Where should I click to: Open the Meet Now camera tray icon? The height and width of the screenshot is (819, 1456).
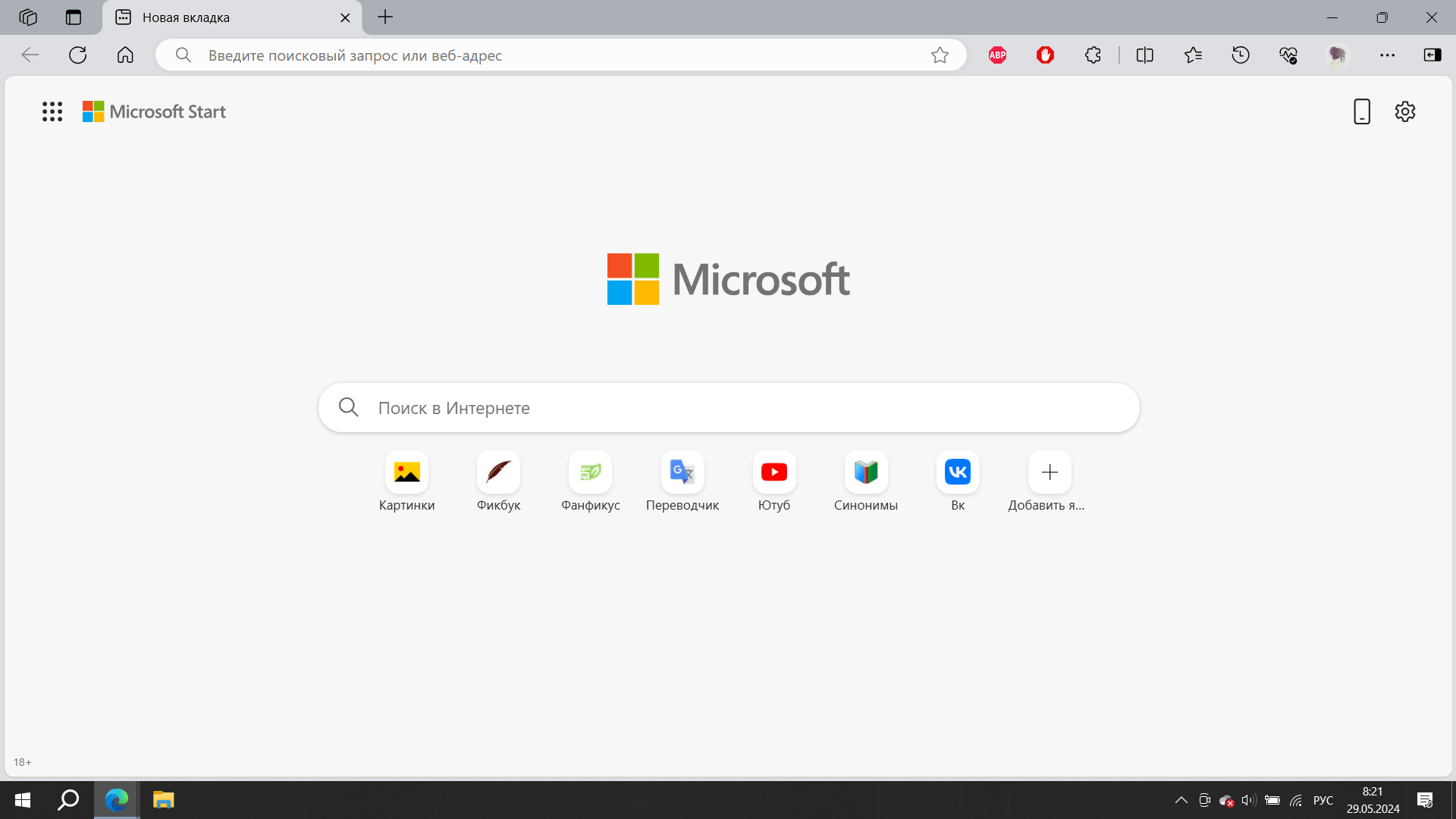1204,800
